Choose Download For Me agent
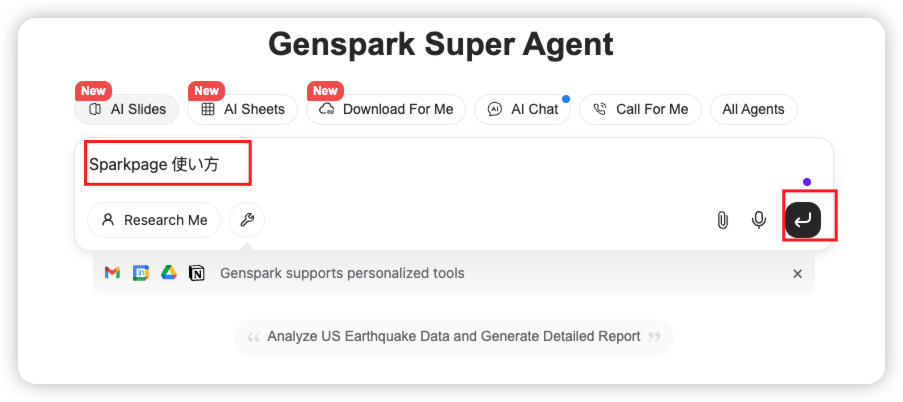The height and width of the screenshot is (402, 903). pyautogui.click(x=386, y=109)
